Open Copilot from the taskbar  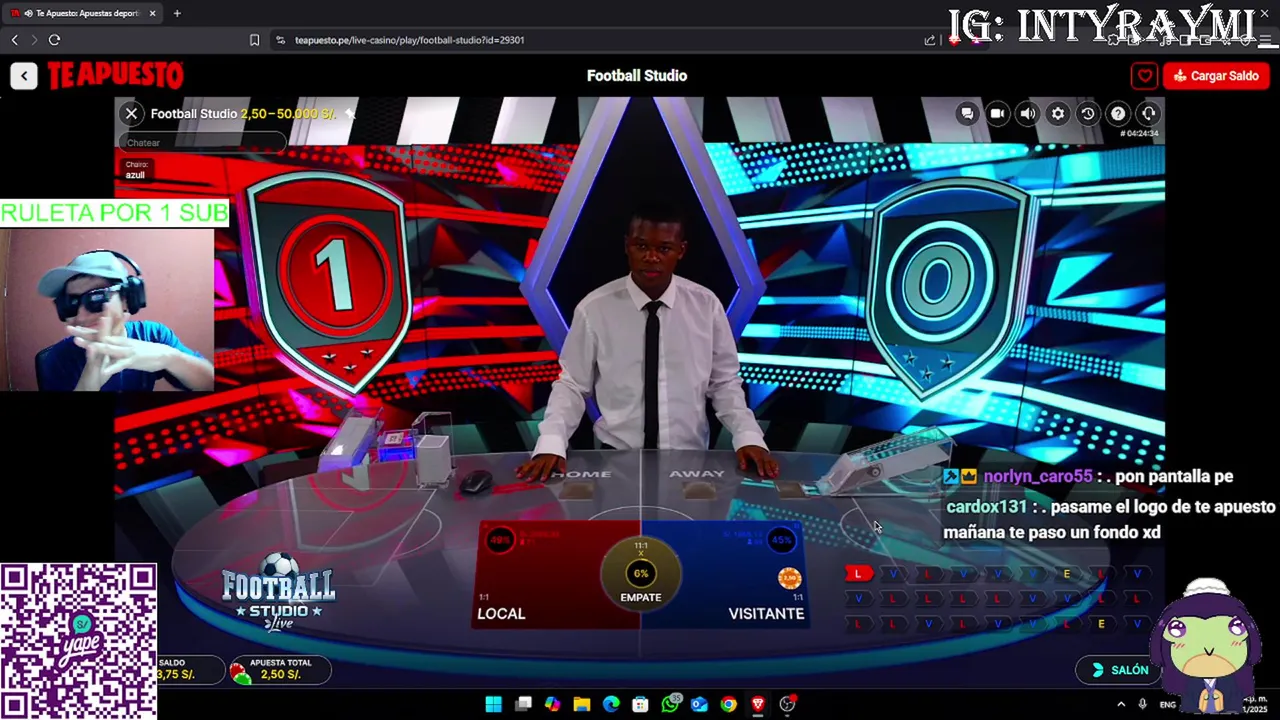coord(552,704)
